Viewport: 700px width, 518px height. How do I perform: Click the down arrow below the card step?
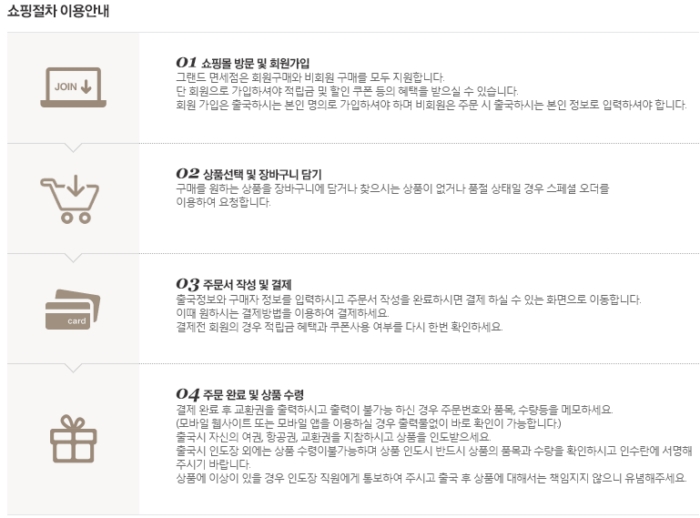[x=71, y=369]
